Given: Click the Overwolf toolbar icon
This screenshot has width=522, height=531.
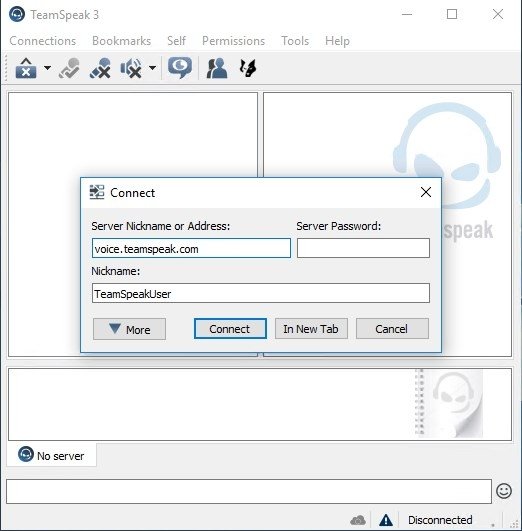Looking at the screenshot, I should 248,68.
